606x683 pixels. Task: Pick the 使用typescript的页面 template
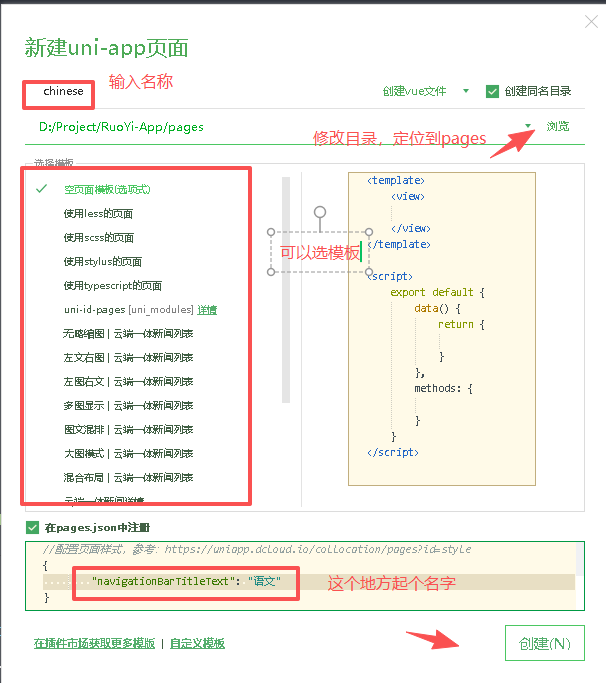[112, 285]
